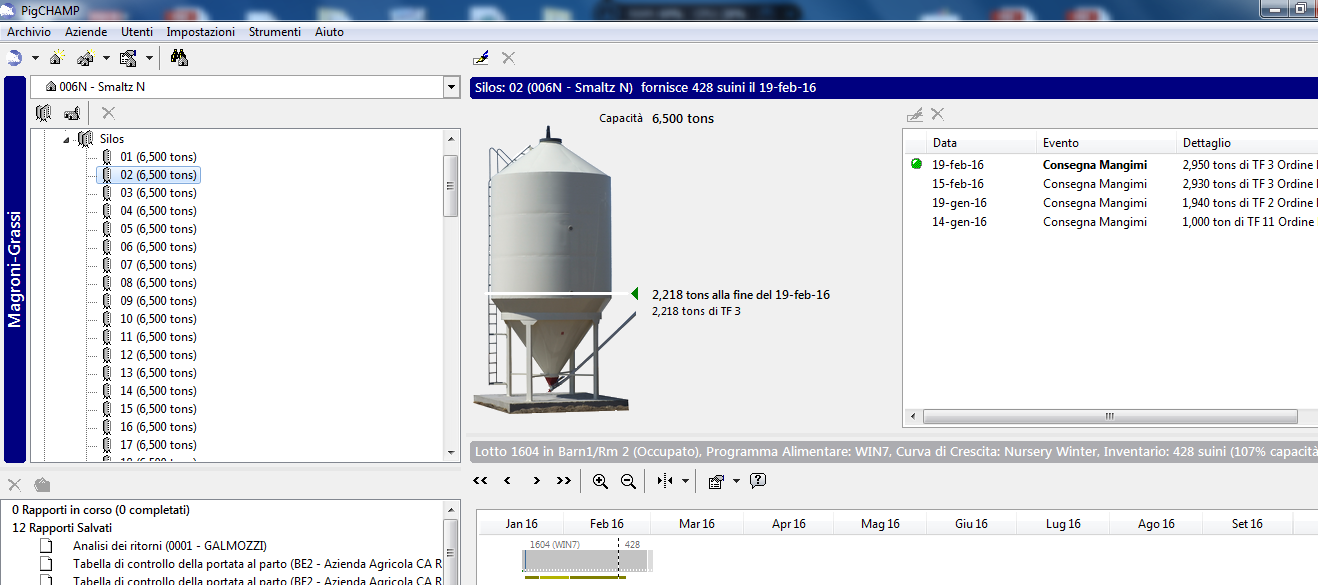This screenshot has height=585, width=1318.
Task: Click the binoculars search icon
Action: point(179,58)
